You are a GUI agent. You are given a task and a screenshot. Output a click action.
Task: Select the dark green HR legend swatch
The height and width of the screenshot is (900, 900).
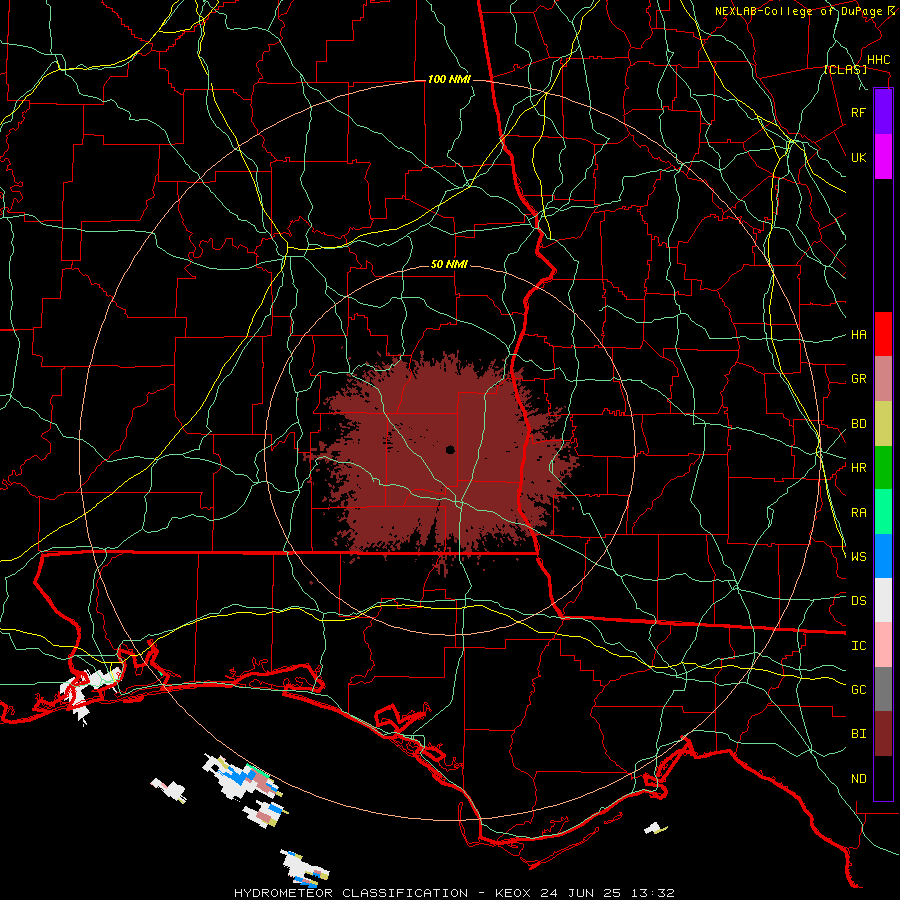click(883, 468)
